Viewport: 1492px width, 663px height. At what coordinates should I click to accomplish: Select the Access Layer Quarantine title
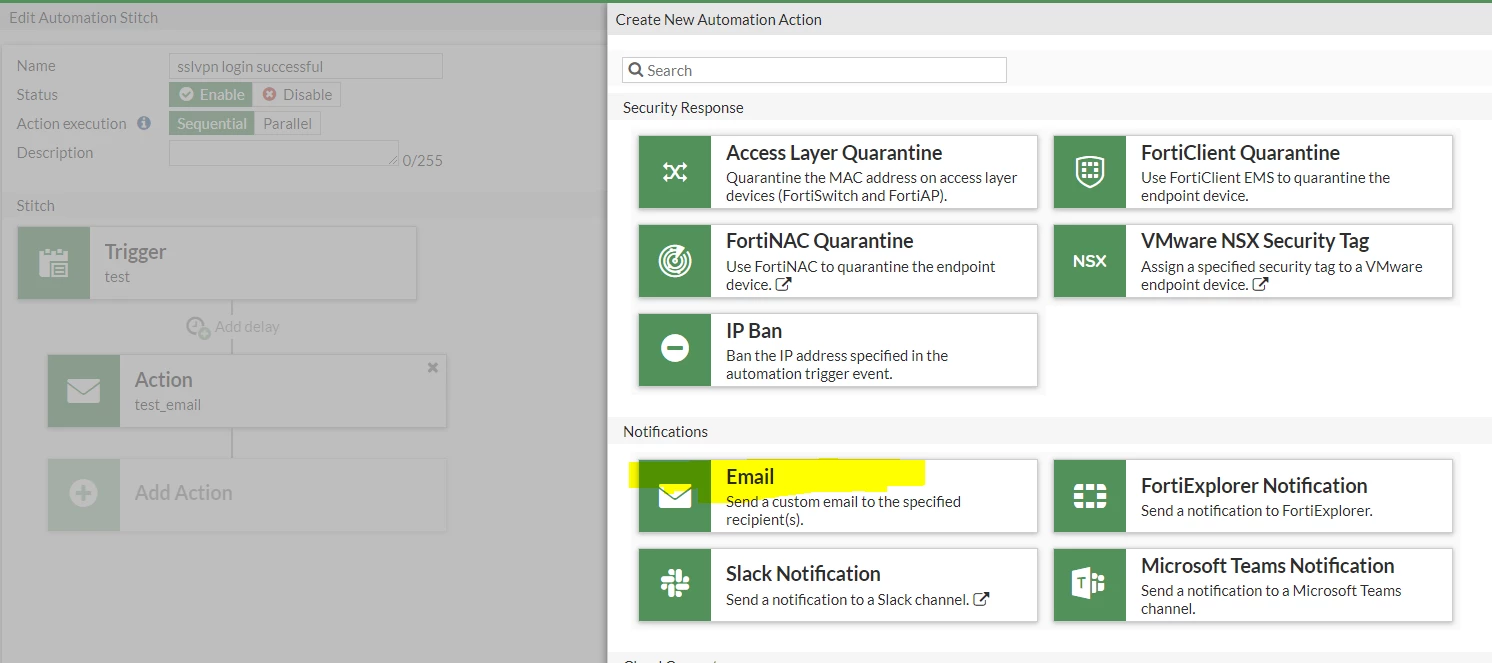834,153
